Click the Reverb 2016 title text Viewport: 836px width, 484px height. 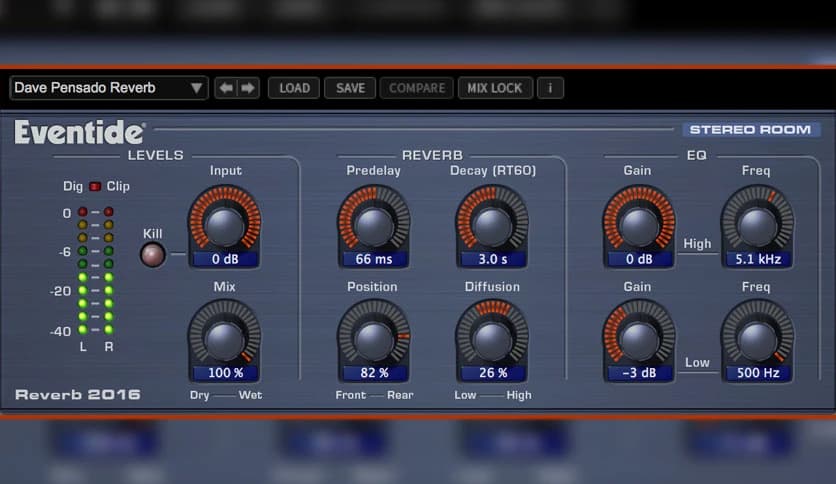tap(78, 394)
